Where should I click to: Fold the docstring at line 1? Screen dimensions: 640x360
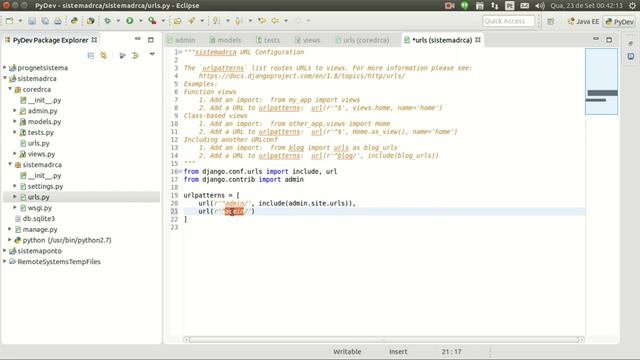180,52
